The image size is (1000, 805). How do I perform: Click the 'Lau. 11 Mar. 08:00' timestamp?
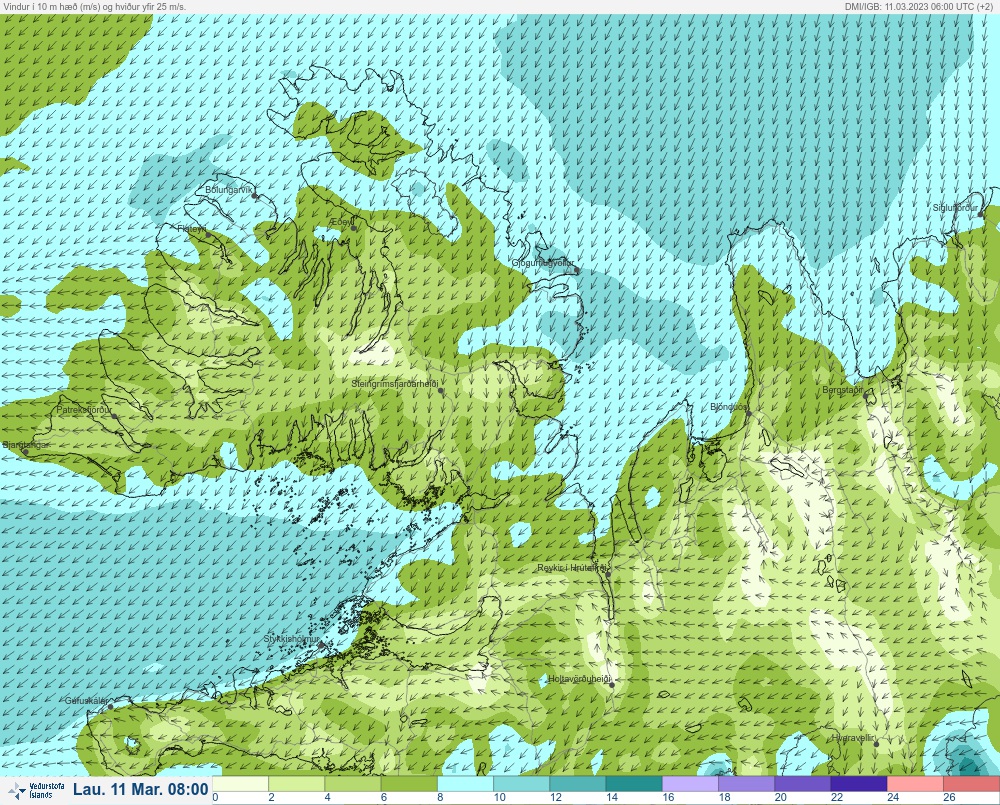[140, 790]
